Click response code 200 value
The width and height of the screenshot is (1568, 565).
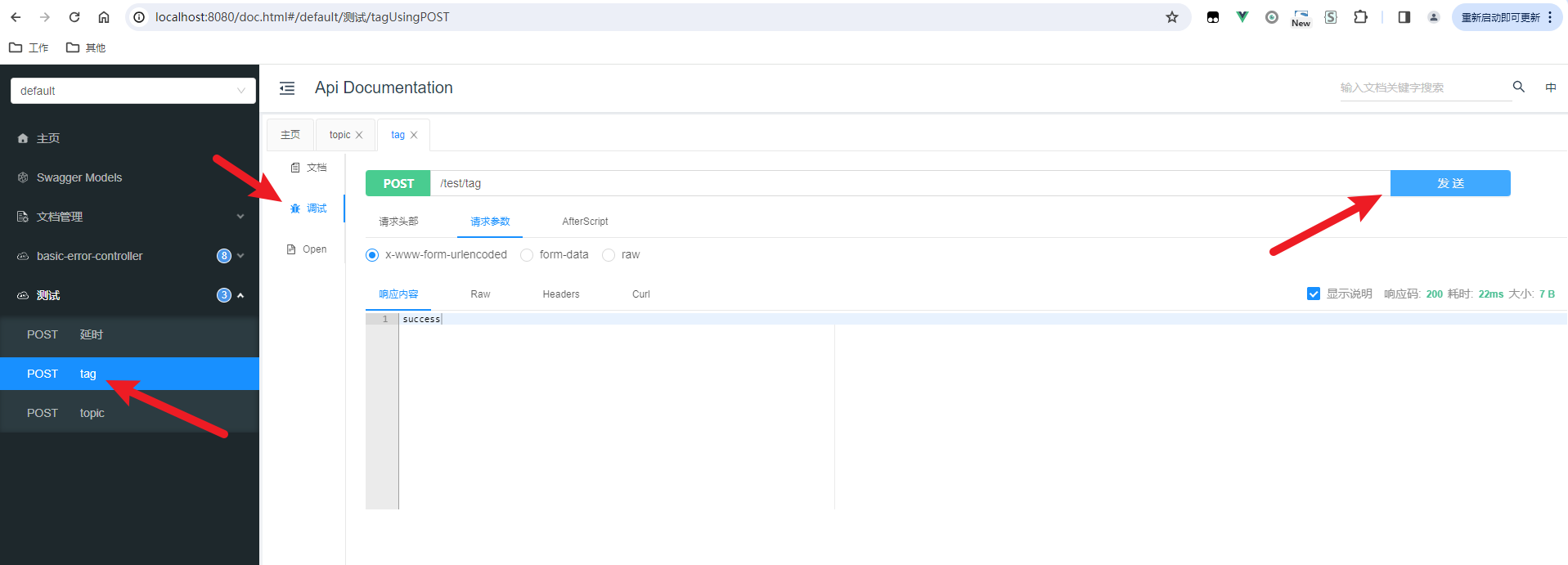pyautogui.click(x=1435, y=294)
